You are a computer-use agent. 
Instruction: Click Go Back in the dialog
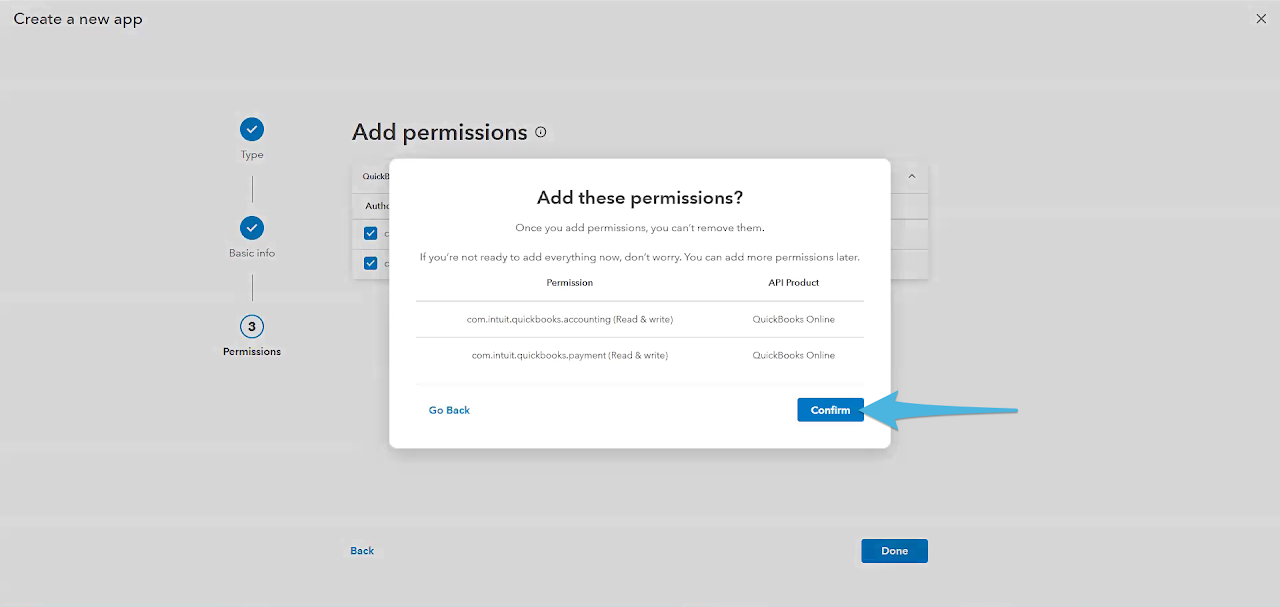(449, 410)
